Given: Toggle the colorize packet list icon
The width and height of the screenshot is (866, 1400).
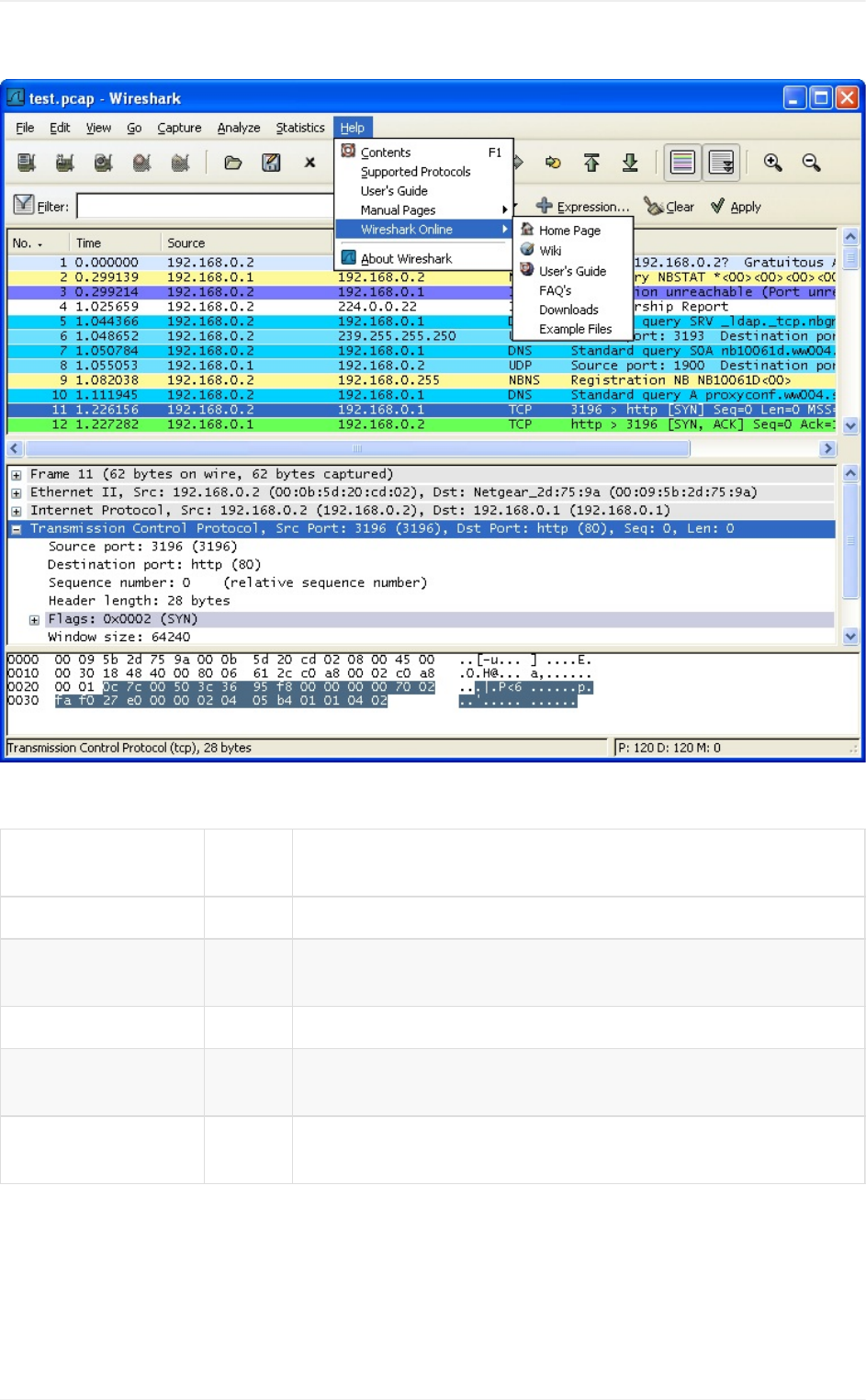Looking at the screenshot, I should pos(682,163).
